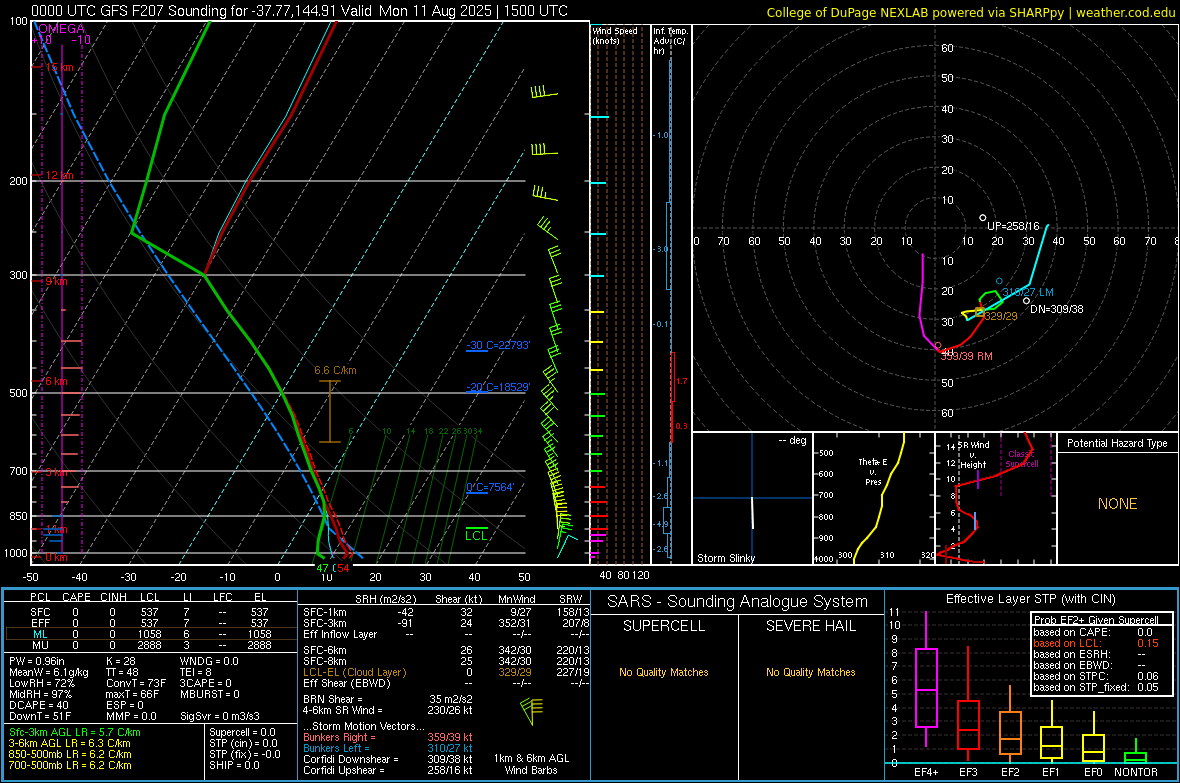Click the LowRH = 72% value

pyautogui.click(x=41, y=683)
